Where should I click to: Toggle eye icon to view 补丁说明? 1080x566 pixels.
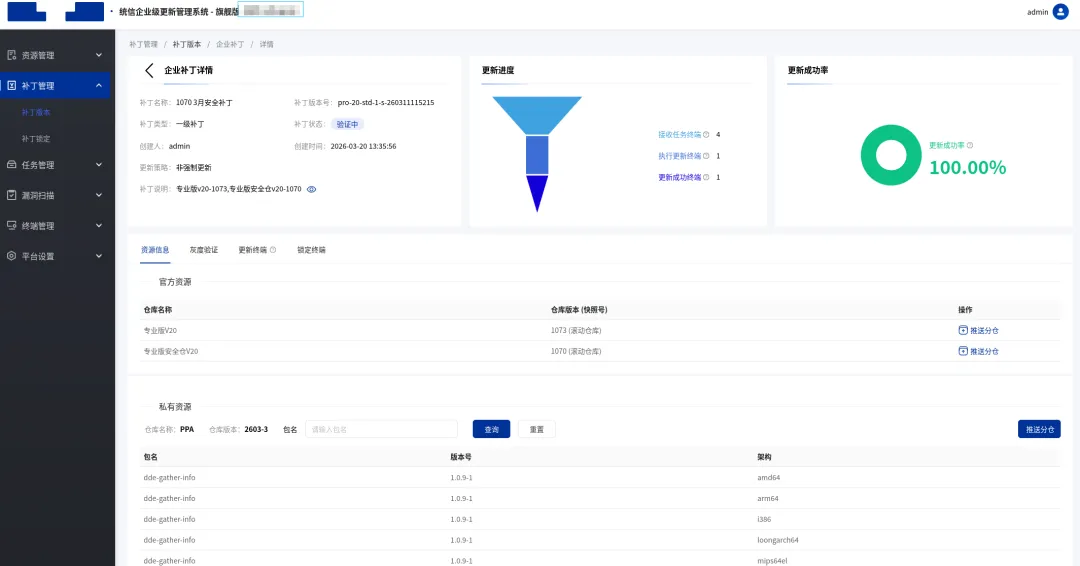pyautogui.click(x=311, y=189)
